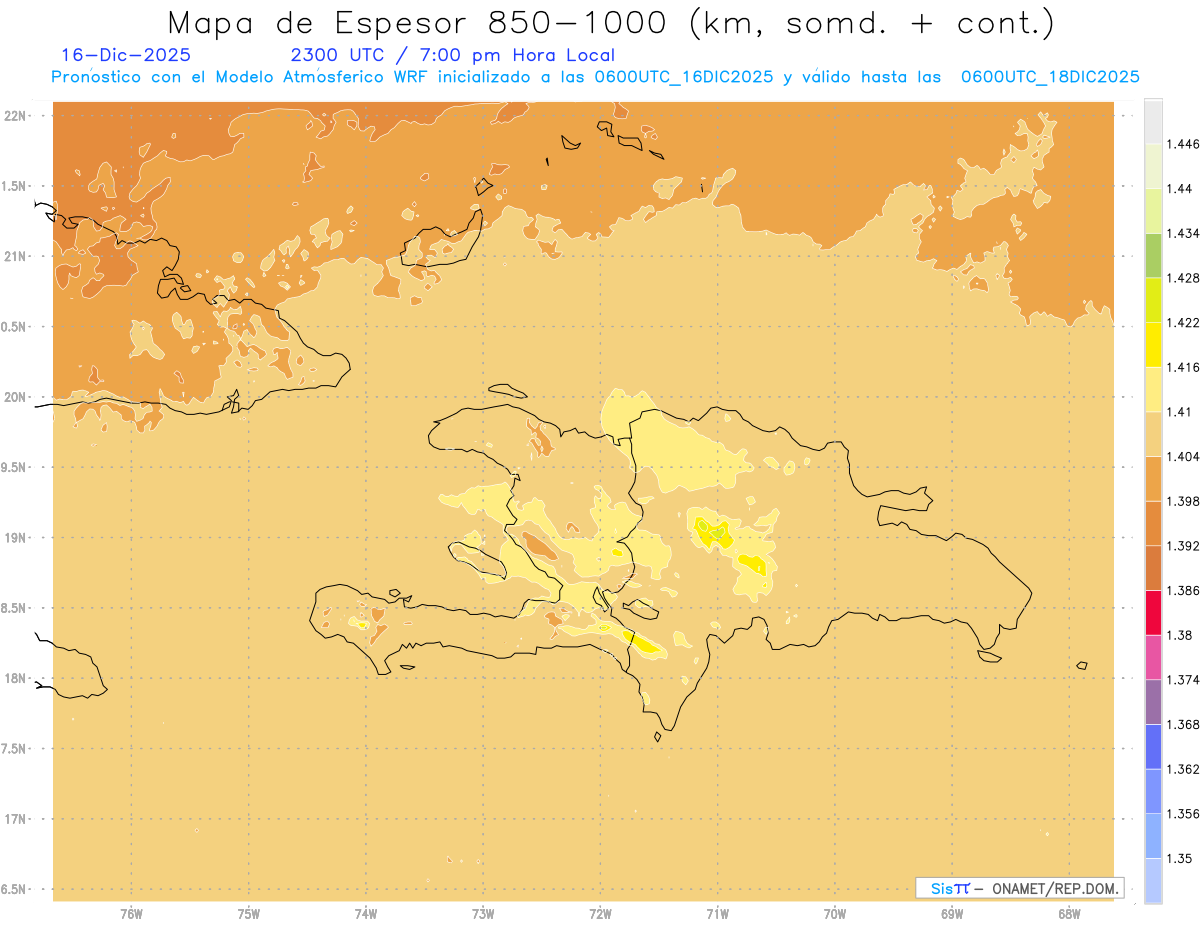Screen dimensions: 1200x927
Task: Click the '1.368' colorbar value
Action: (1181, 725)
